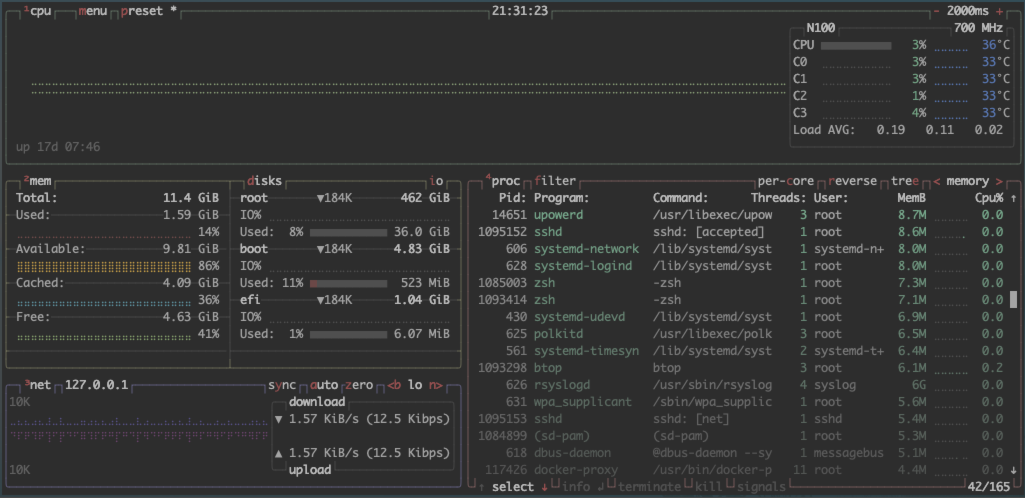
Task: Click the 2000ms update interval value
Action: pyautogui.click(x=968, y=11)
